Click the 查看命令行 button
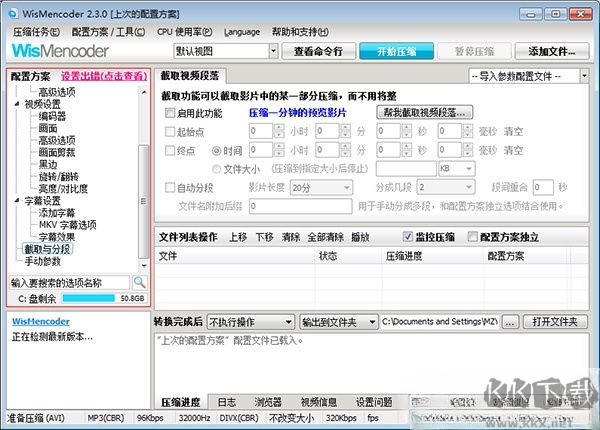 [x=318, y=51]
